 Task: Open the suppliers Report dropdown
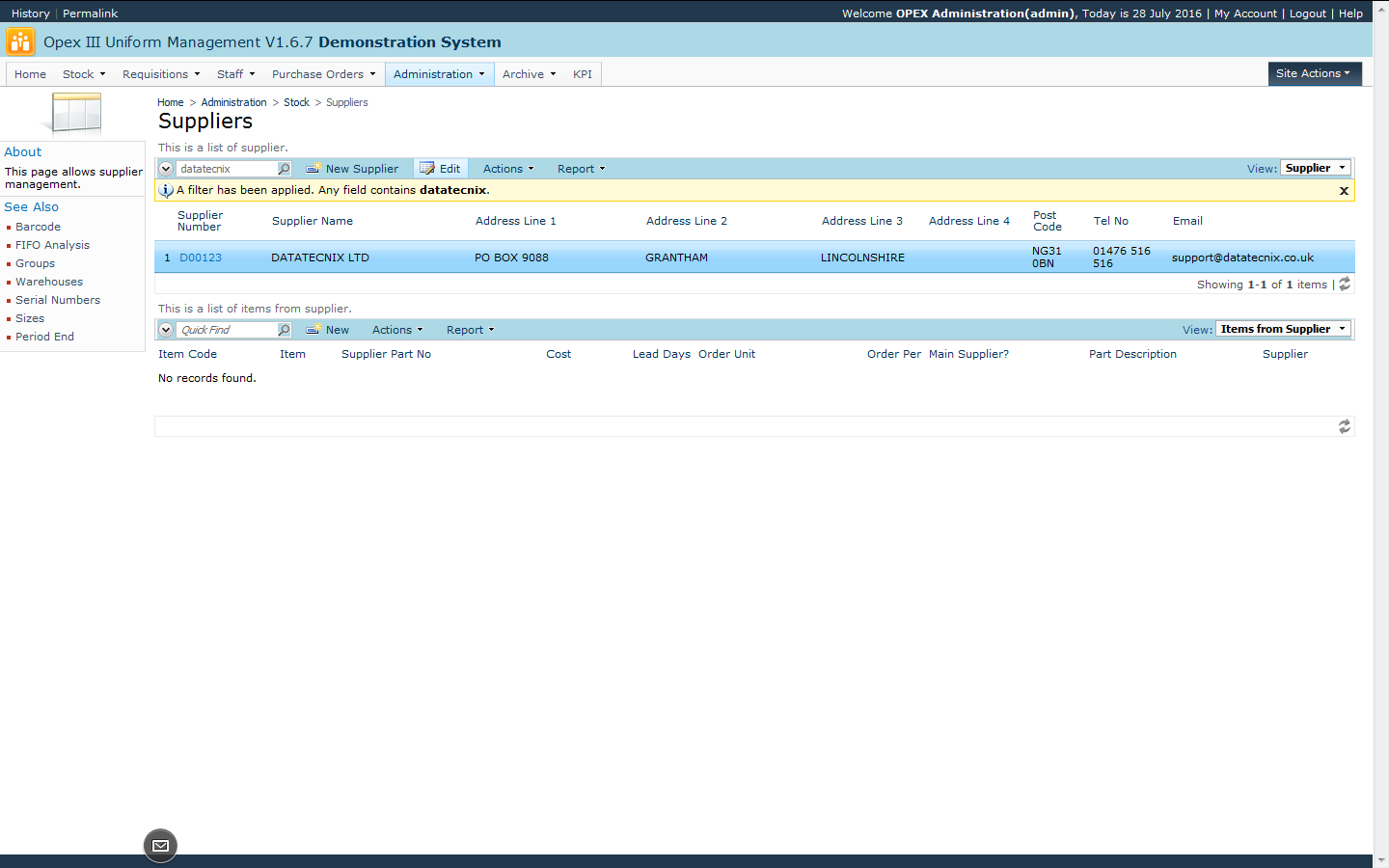(x=581, y=169)
